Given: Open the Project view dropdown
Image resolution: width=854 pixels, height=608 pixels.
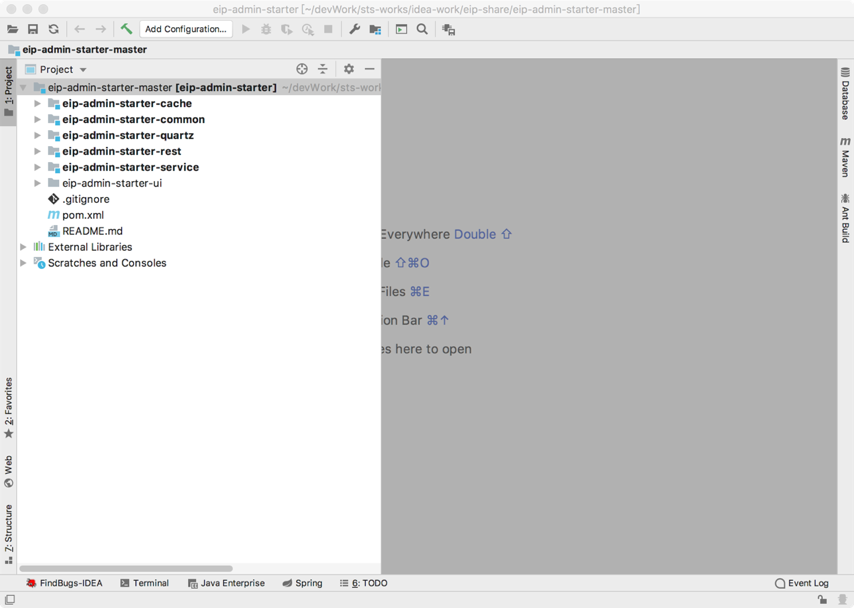Looking at the screenshot, I should pyautogui.click(x=56, y=69).
